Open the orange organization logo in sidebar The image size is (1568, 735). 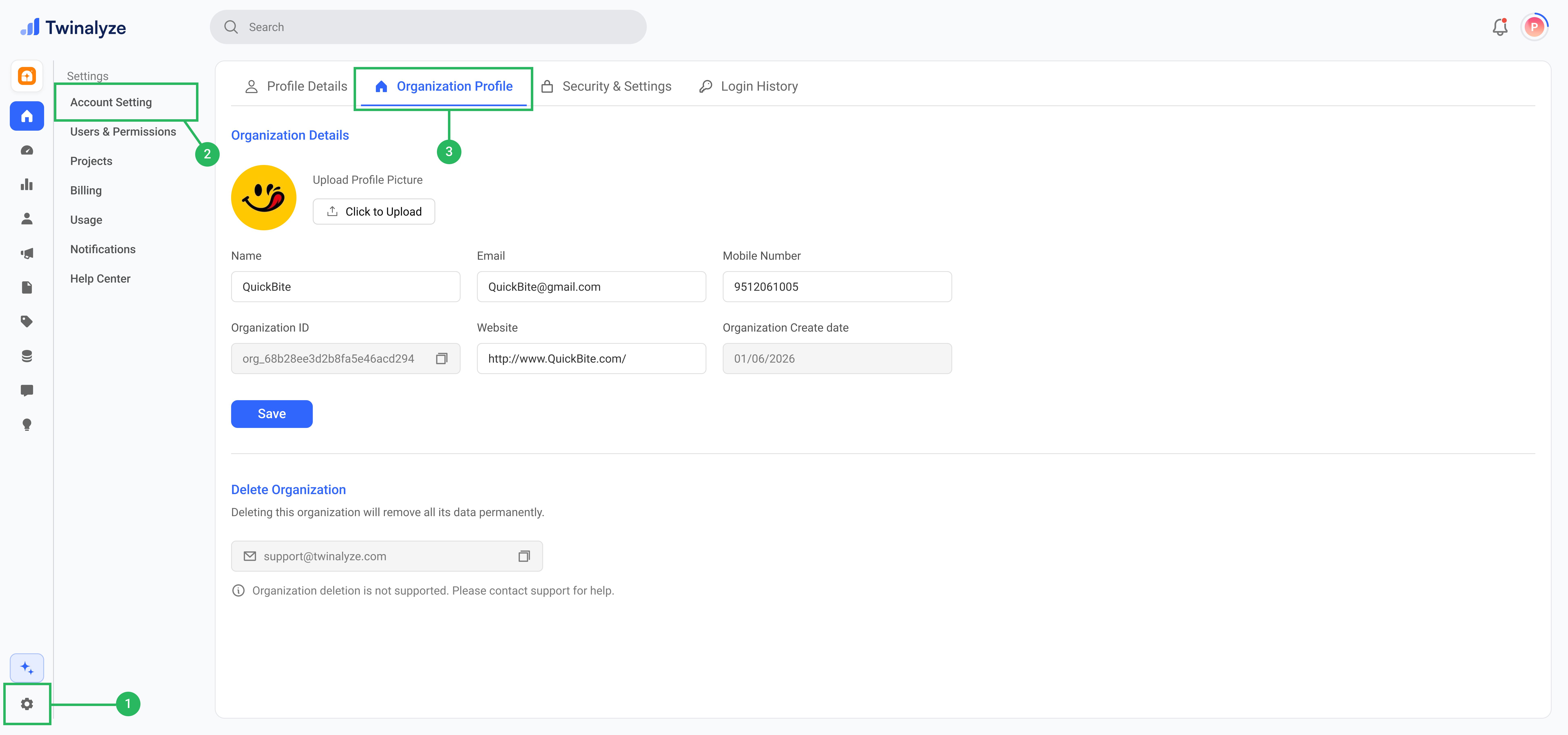tap(27, 76)
